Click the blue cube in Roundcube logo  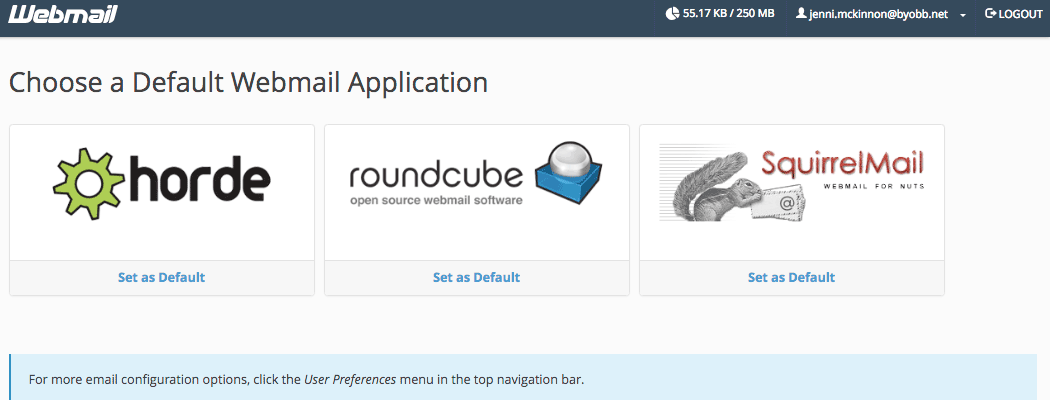(x=569, y=174)
